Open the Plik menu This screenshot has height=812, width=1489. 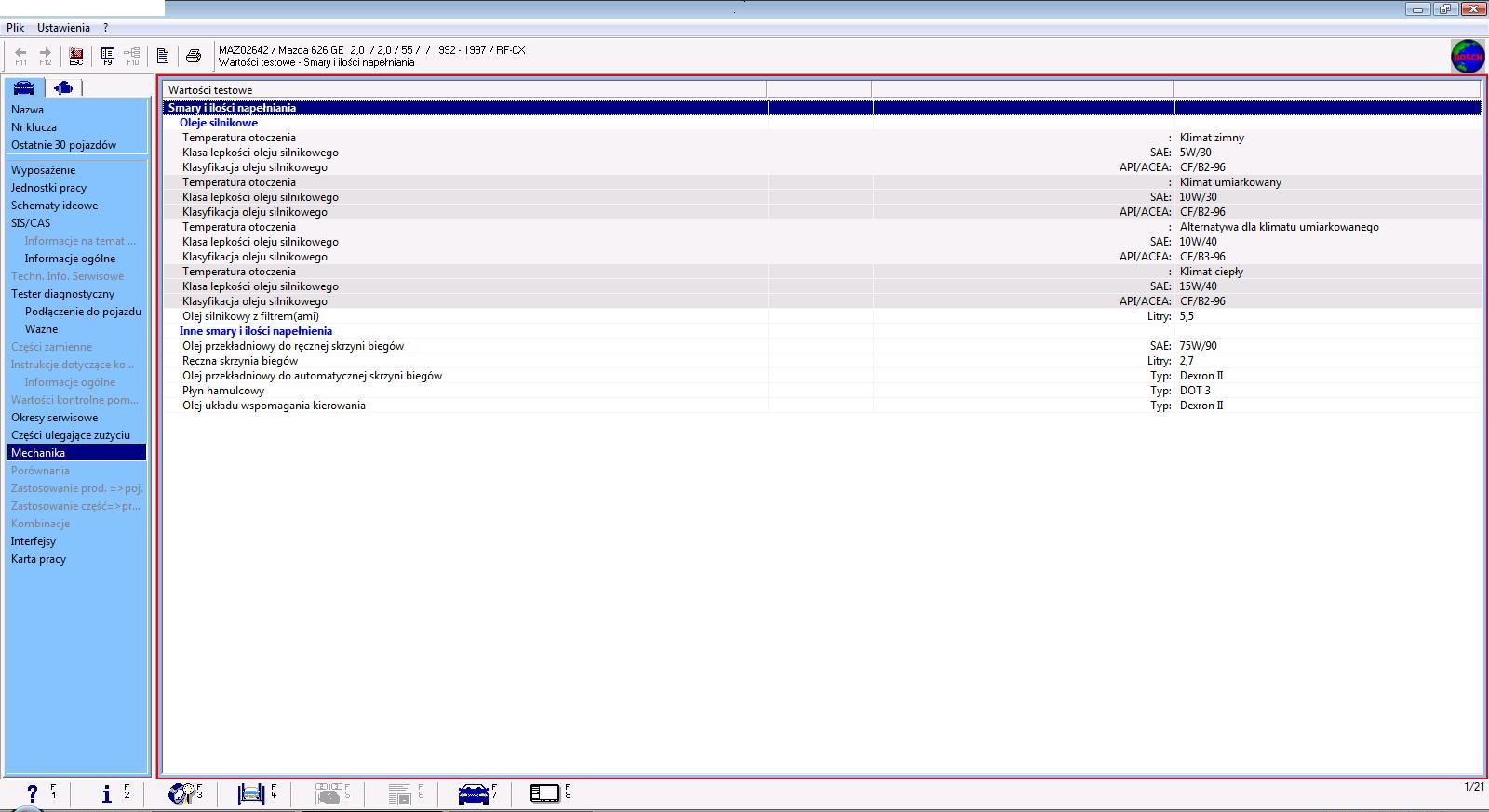(x=15, y=28)
